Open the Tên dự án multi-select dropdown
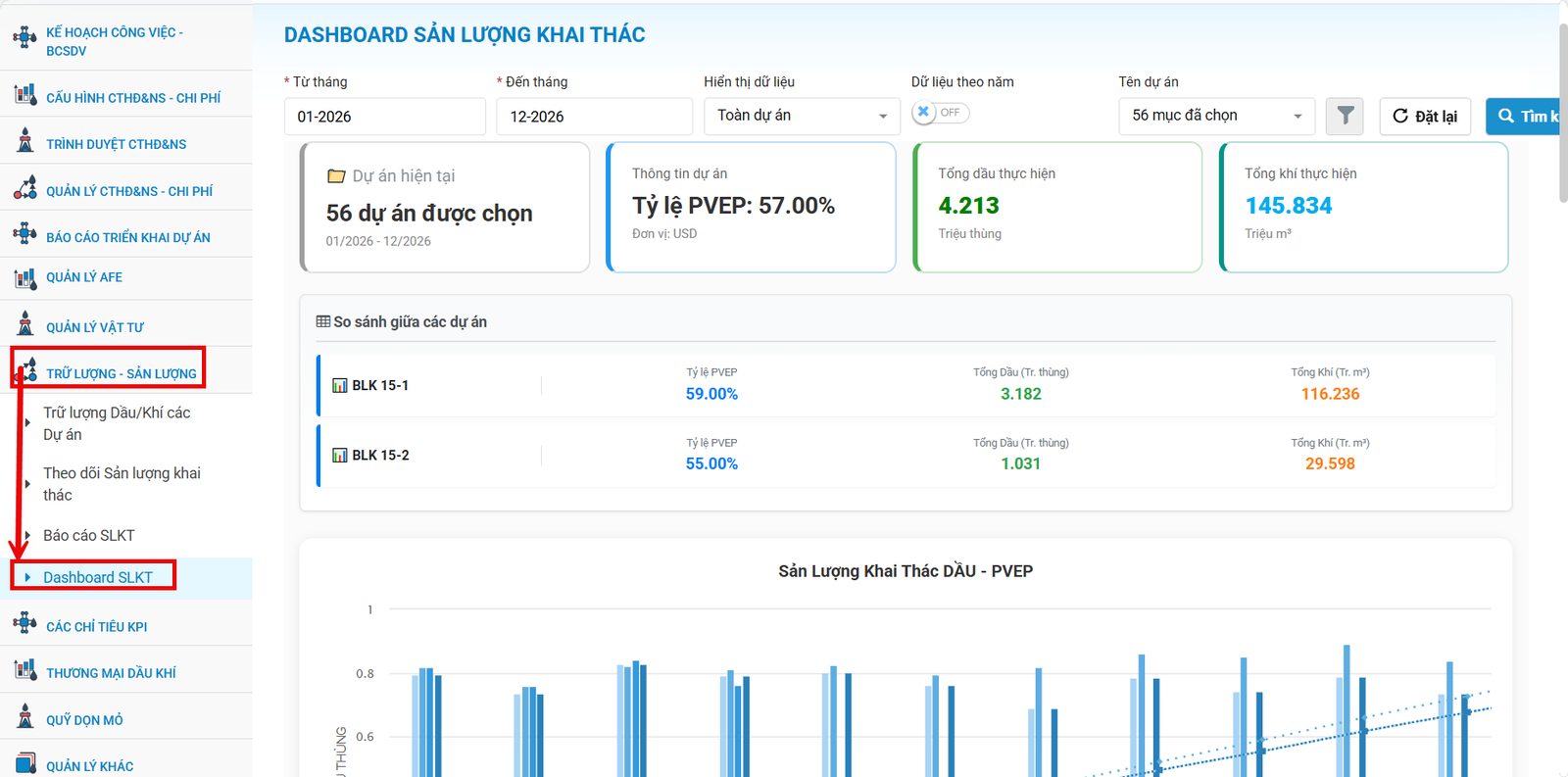The width and height of the screenshot is (1568, 777). coord(1217,116)
